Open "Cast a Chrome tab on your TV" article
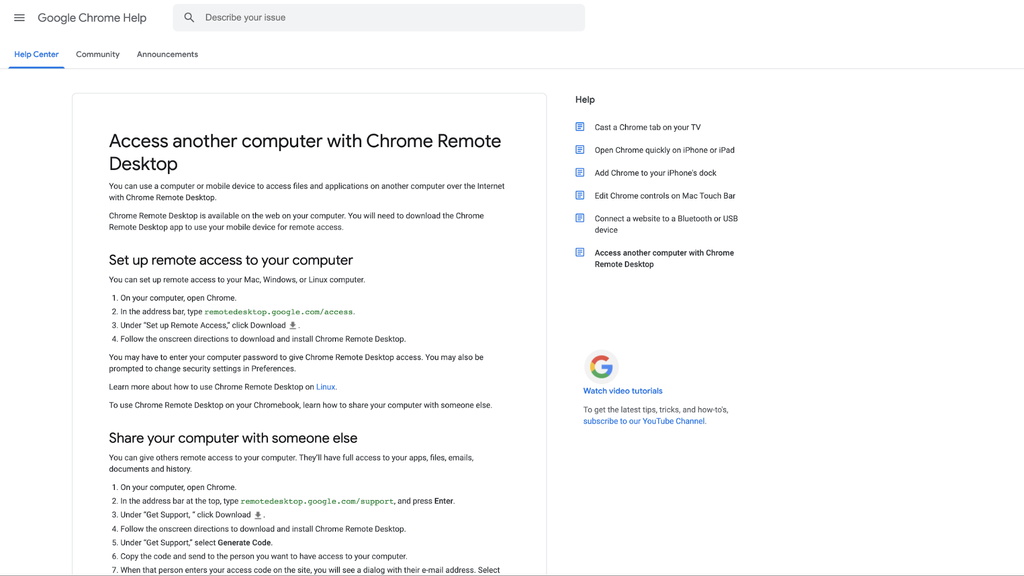The image size is (1024, 576). pos(646,127)
